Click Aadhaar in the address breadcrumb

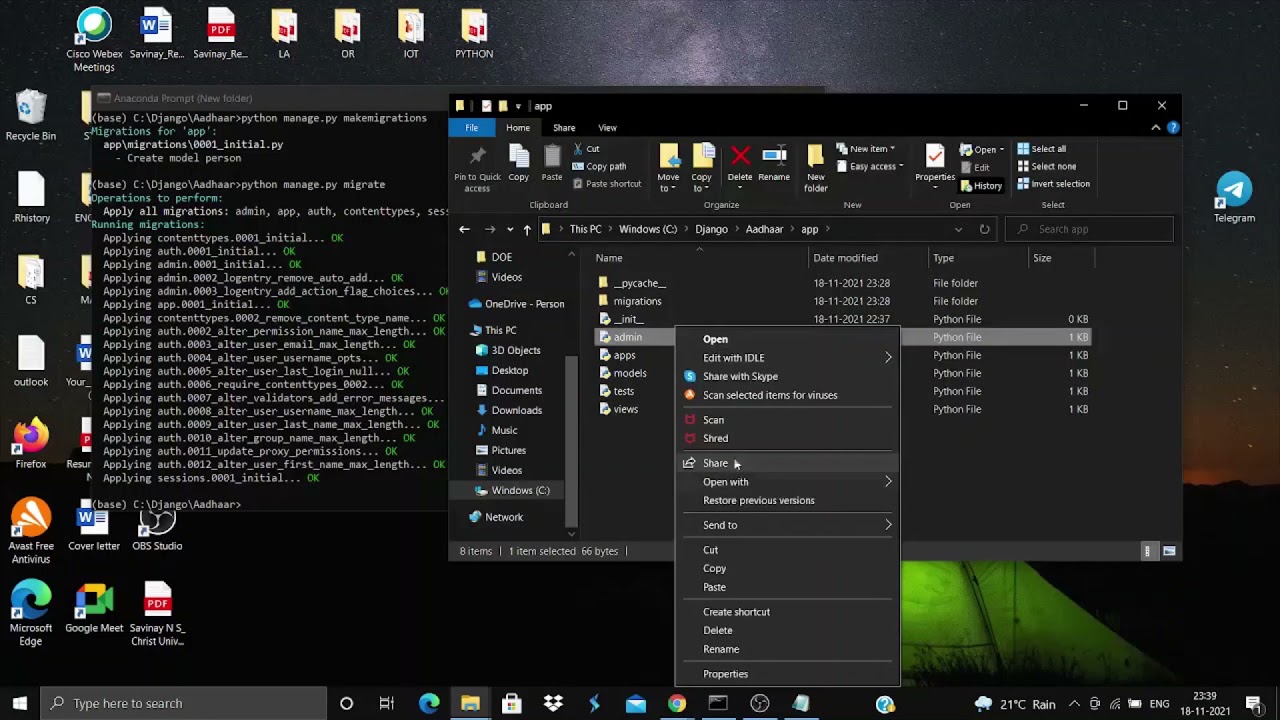point(764,229)
